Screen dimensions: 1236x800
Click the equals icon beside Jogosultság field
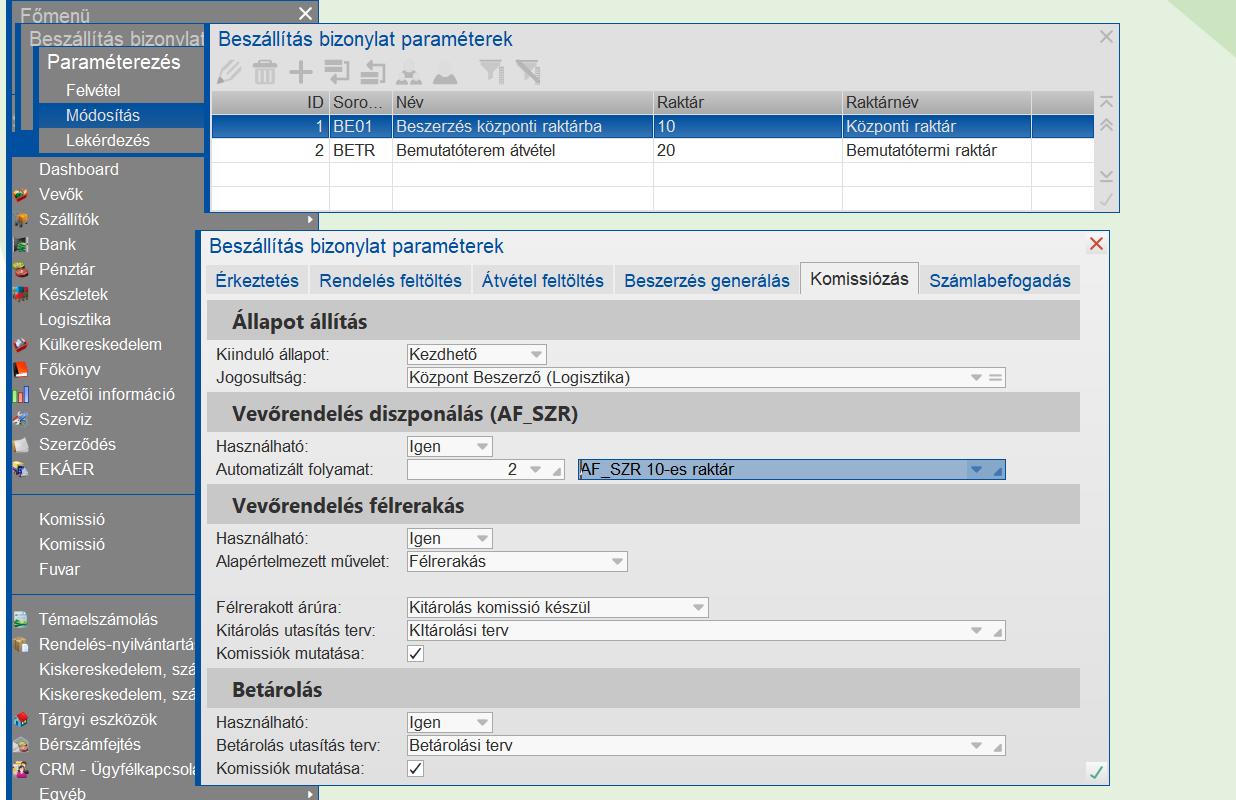point(995,378)
